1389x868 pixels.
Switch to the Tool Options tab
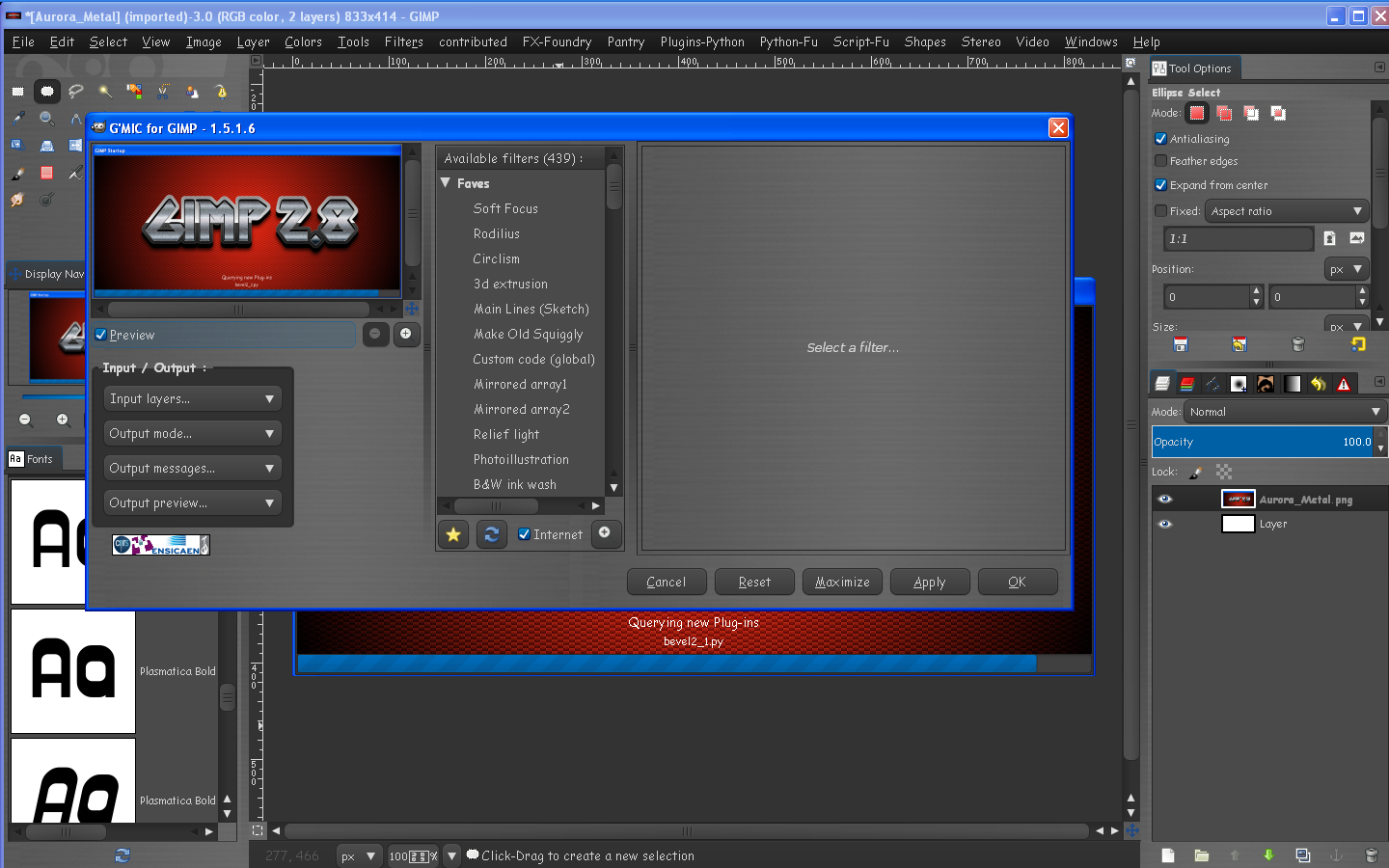pos(1192,68)
